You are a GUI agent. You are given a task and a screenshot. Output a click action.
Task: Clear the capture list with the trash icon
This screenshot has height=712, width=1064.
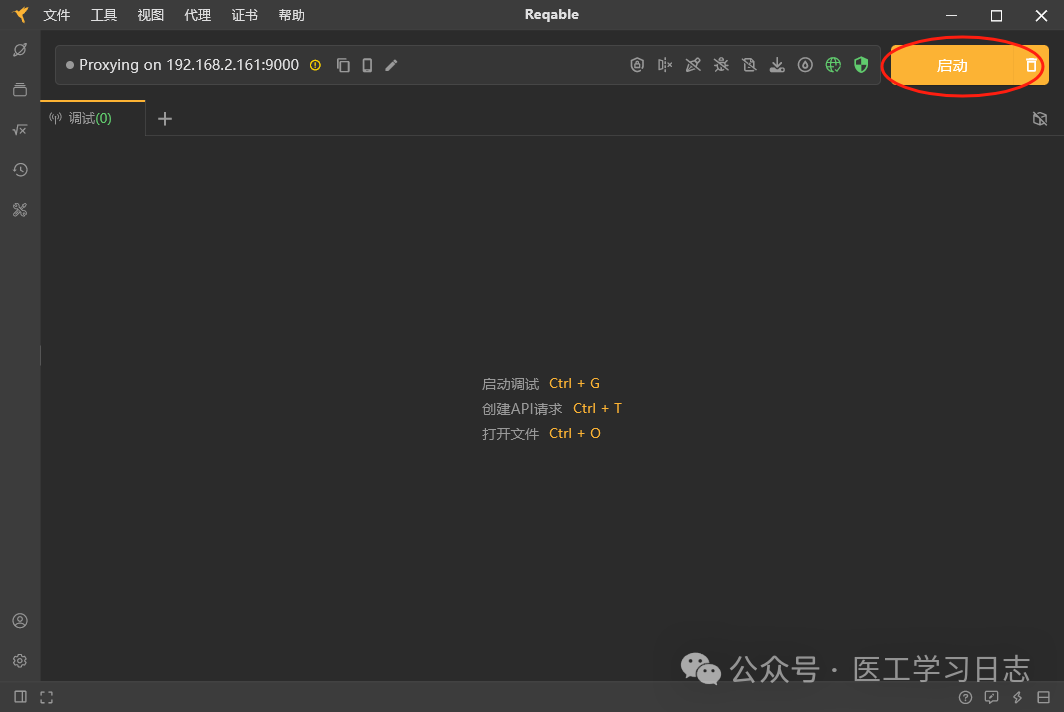click(1031, 66)
